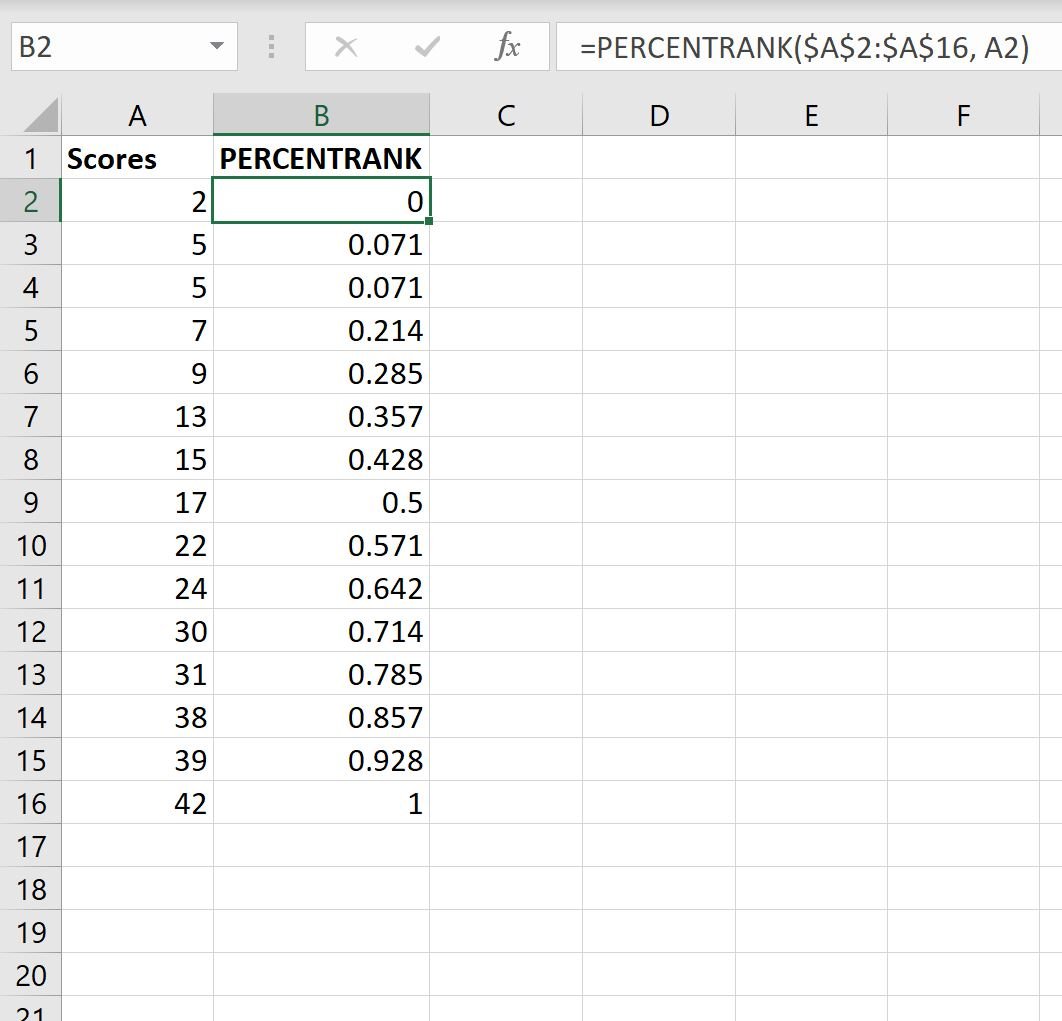Click the Cancel (X) formula icon

click(x=346, y=47)
